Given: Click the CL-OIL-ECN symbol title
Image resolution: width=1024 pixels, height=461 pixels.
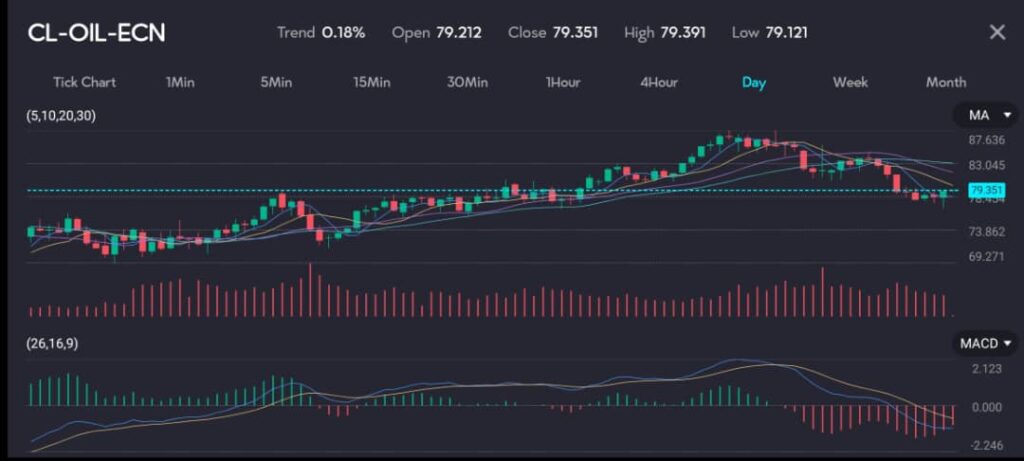Looking at the screenshot, I should (97, 33).
